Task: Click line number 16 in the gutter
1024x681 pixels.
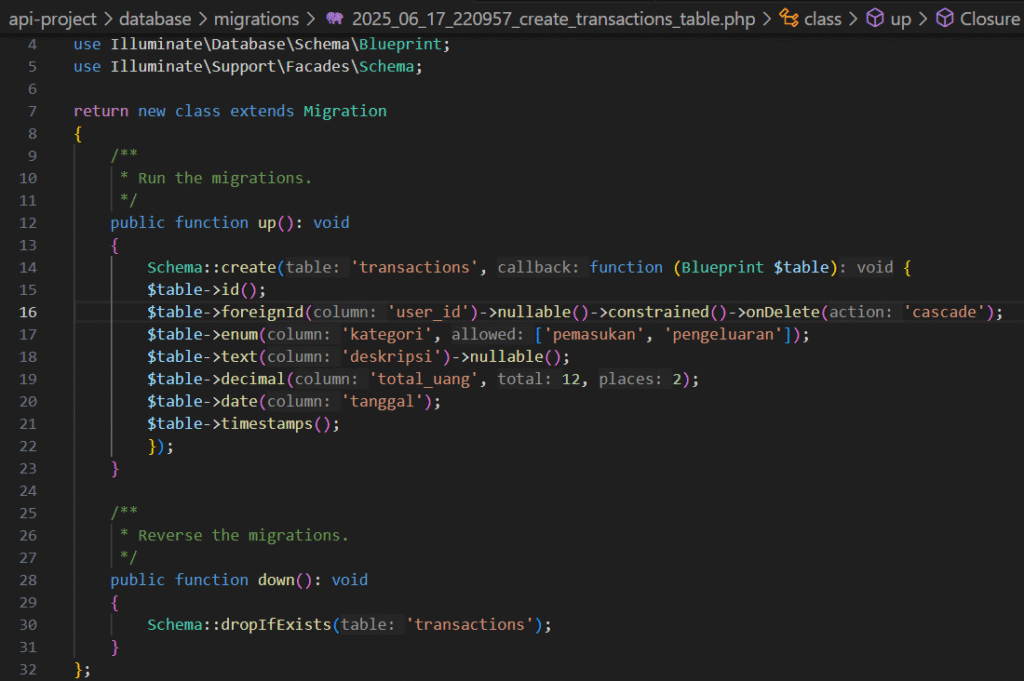Action: [x=27, y=312]
